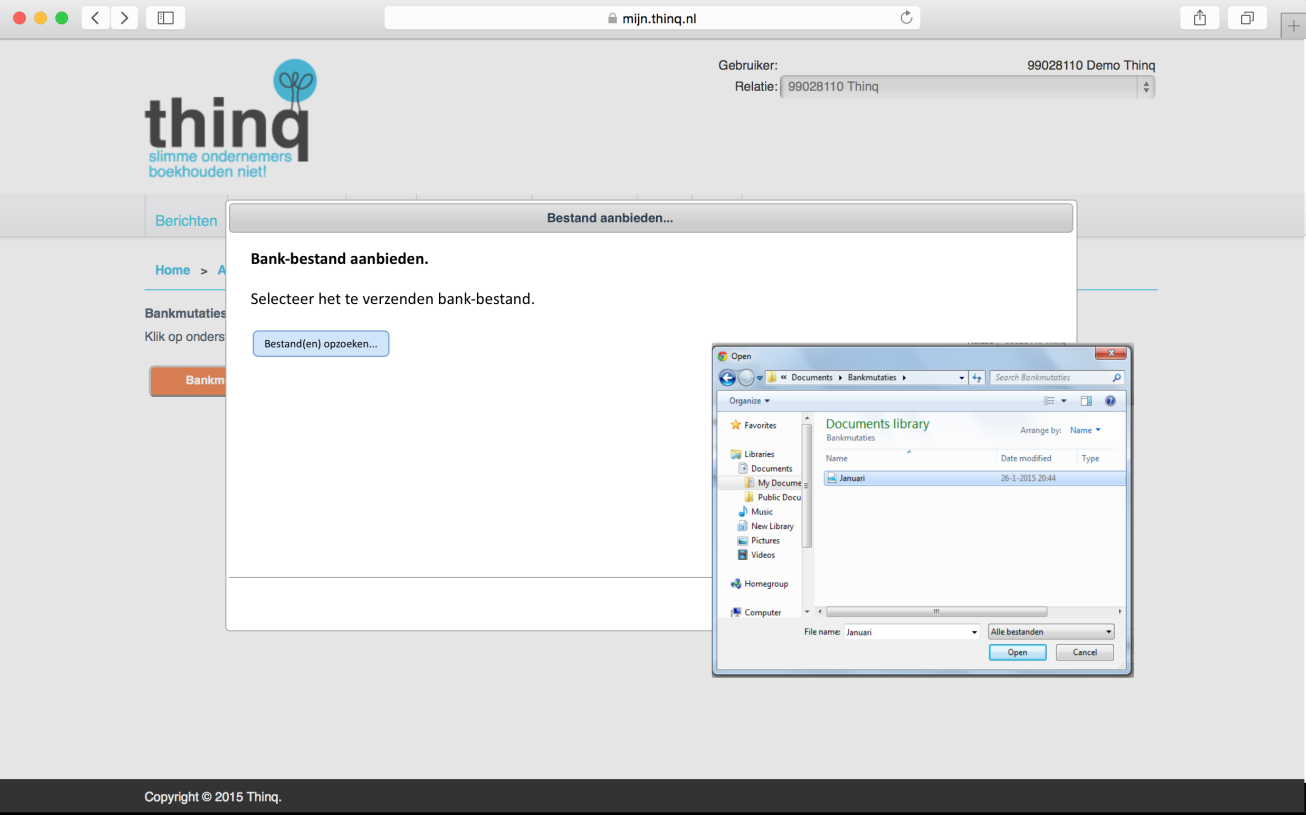The width and height of the screenshot is (1306, 815).
Task: Open help with the question mark icon
Action: point(1110,401)
